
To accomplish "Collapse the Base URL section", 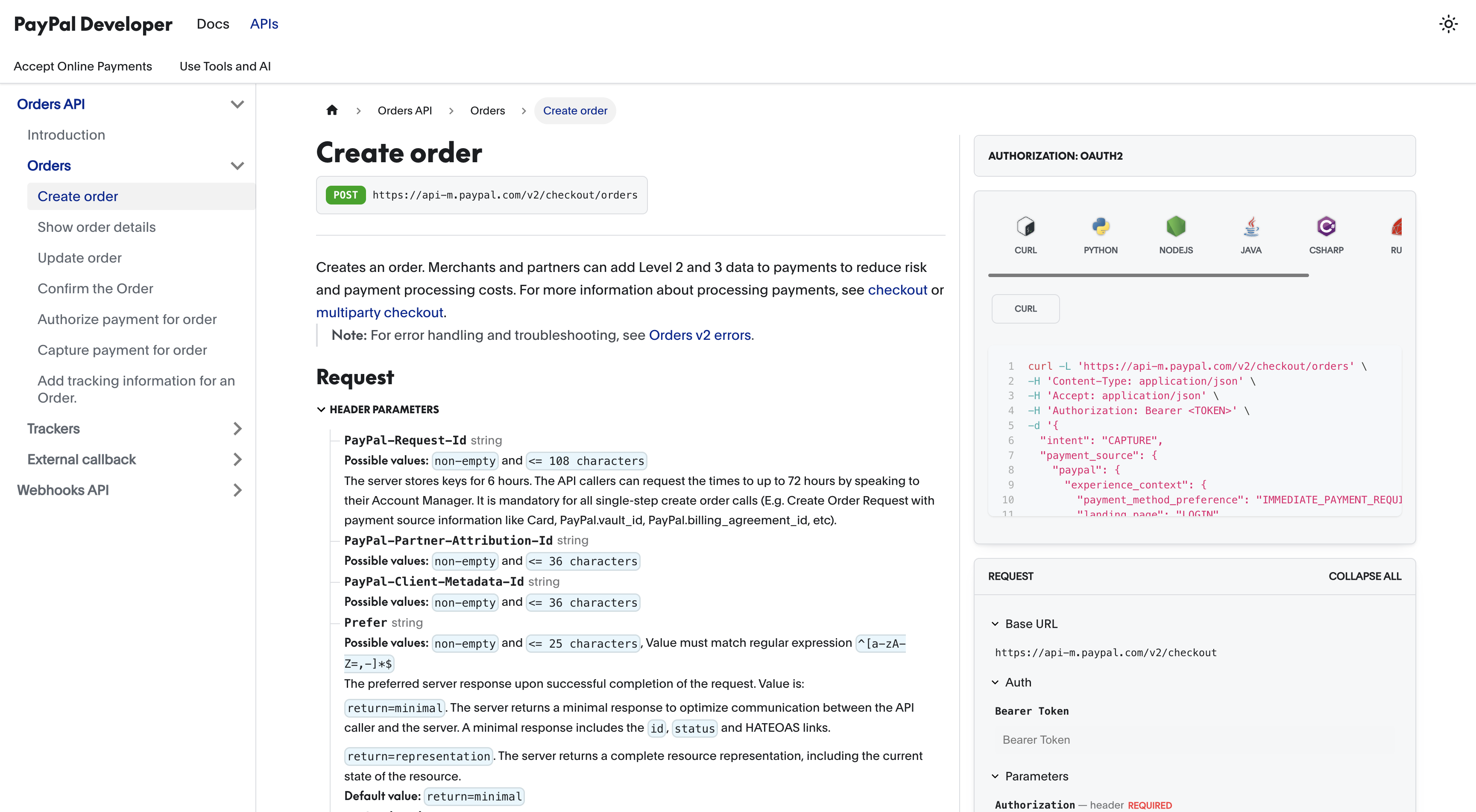I will point(995,624).
